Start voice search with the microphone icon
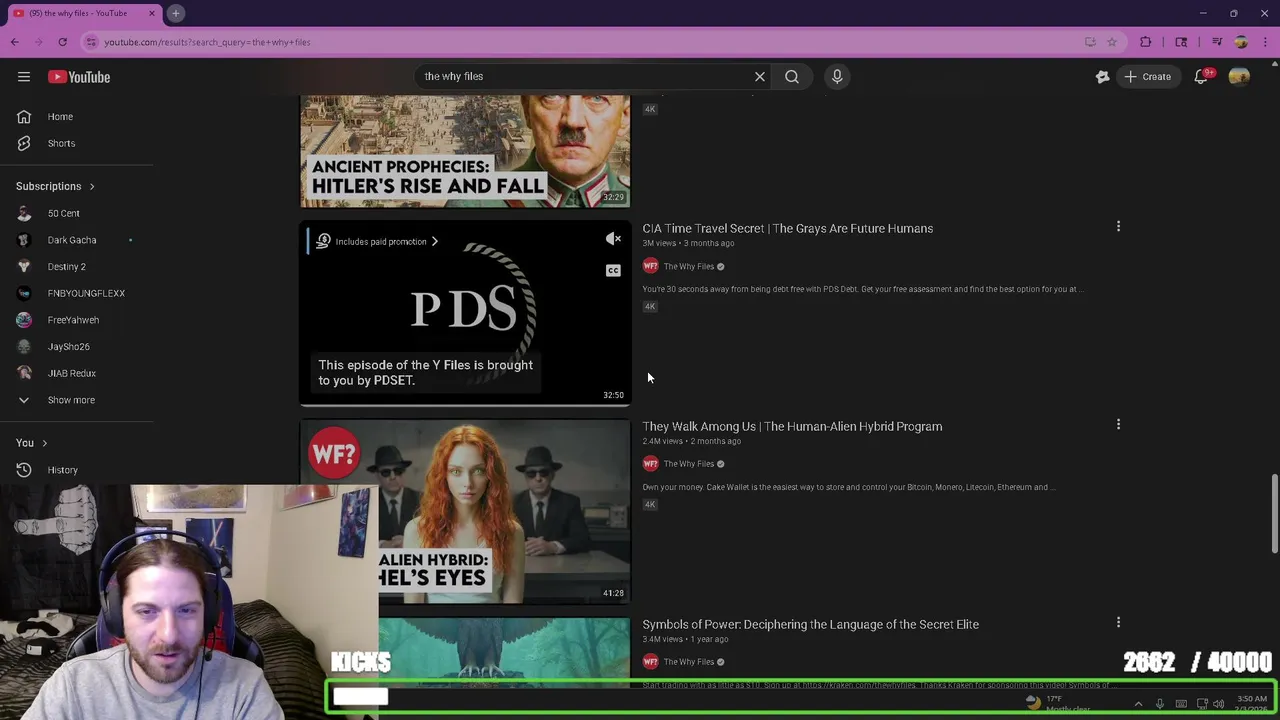The image size is (1280, 720). tap(837, 76)
